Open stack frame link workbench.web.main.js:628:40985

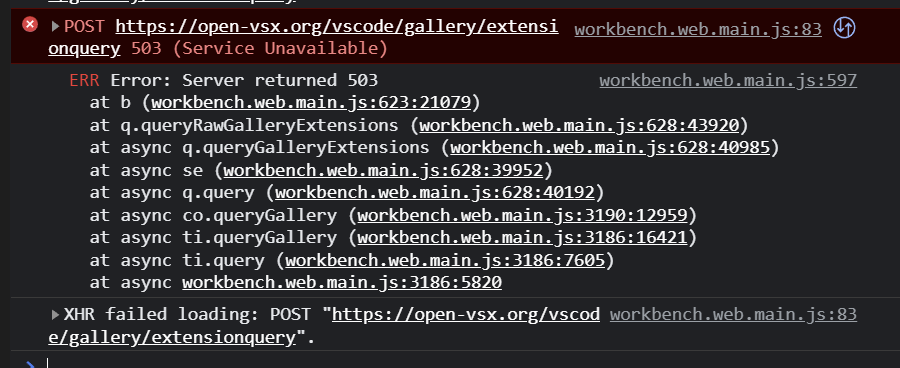coord(610,148)
